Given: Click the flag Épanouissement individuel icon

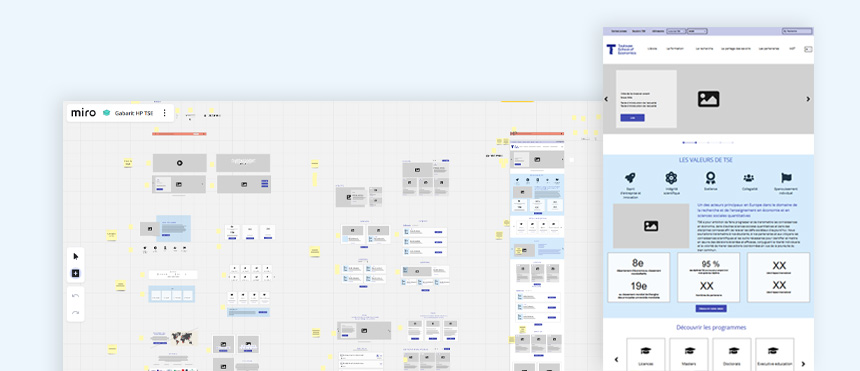Looking at the screenshot, I should [x=787, y=178].
